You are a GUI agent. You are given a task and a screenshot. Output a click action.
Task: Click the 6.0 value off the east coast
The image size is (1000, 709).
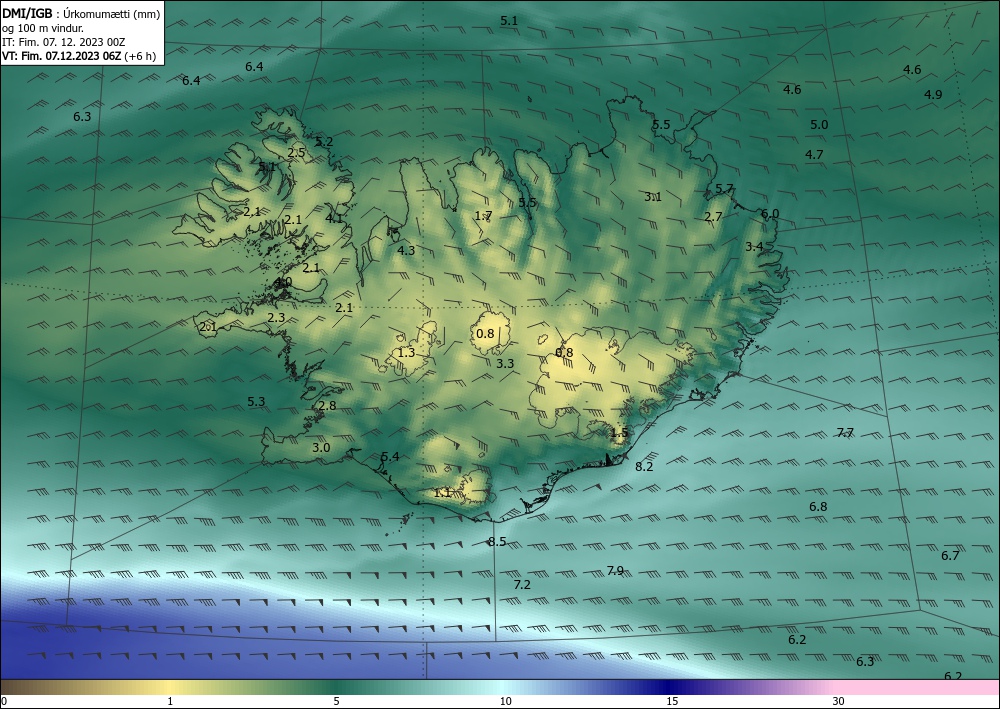click(770, 214)
